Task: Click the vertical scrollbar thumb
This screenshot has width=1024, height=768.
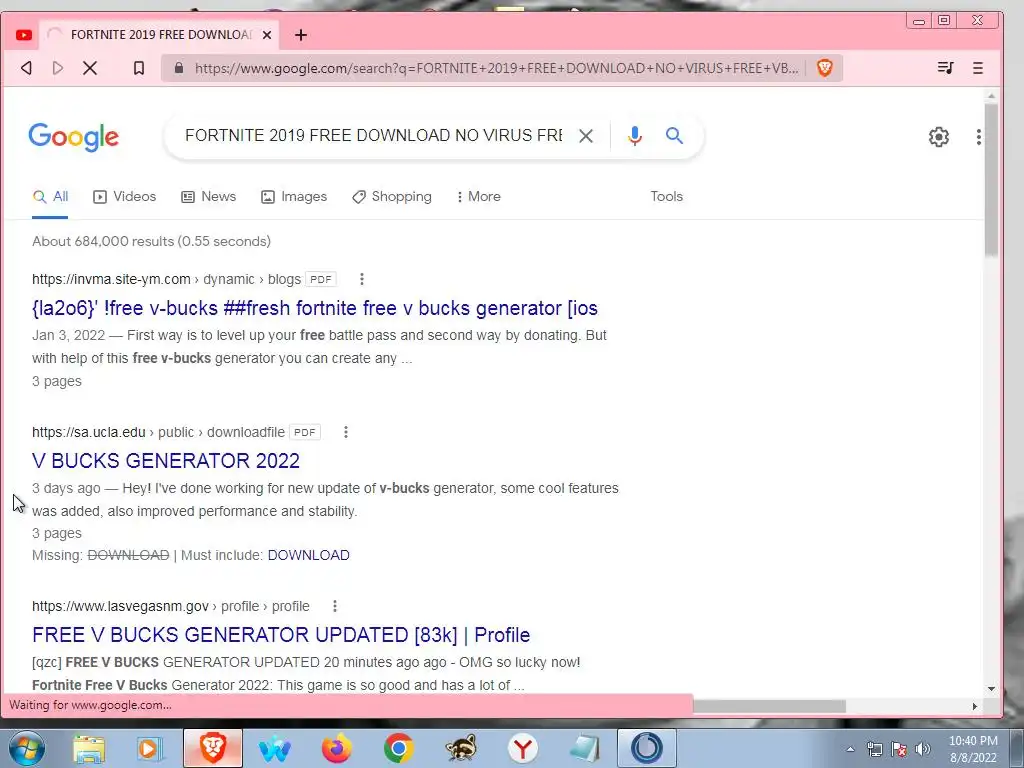Action: pos(991,180)
